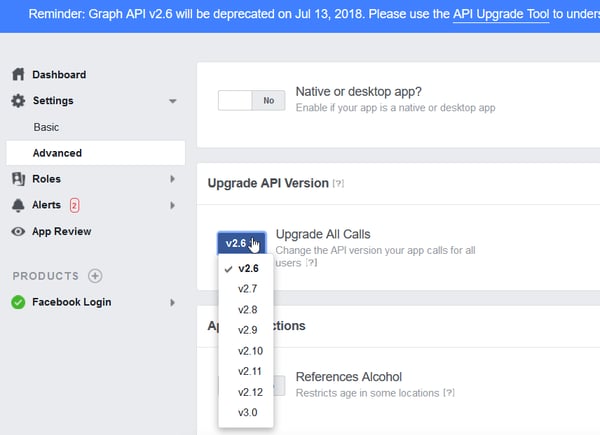Click help icon beside Restricts age text
600x435 pixels.
tap(449, 393)
